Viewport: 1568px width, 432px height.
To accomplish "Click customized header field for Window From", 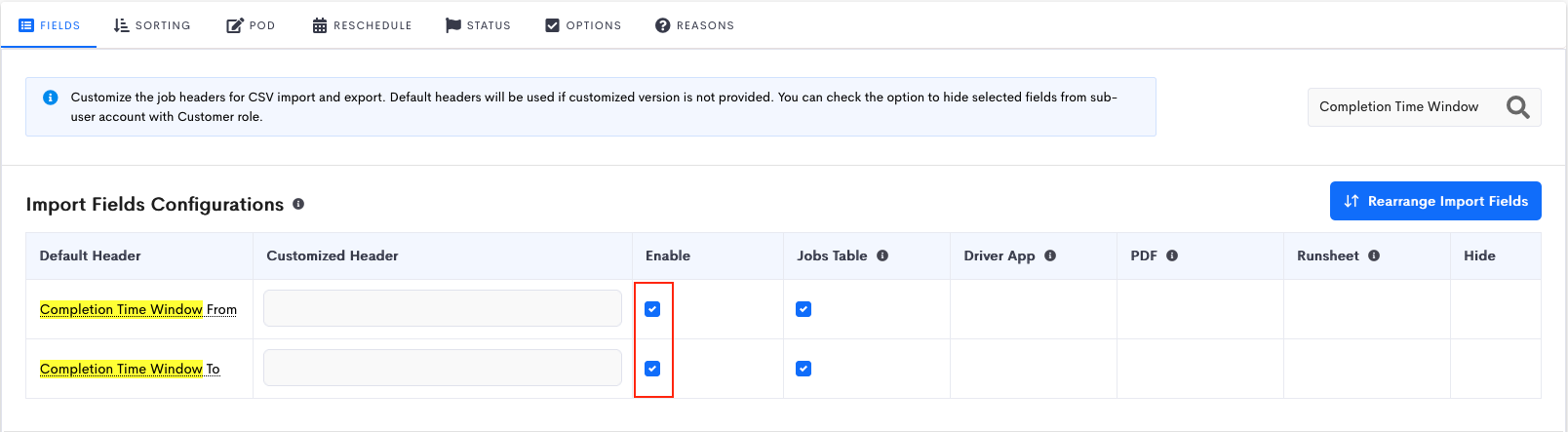I will click(443, 308).
